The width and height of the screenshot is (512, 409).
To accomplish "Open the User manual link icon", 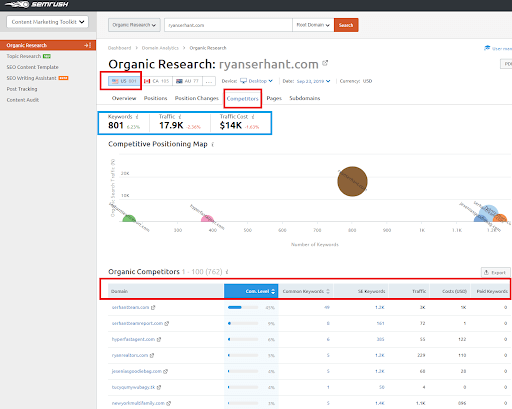I will point(487,48).
